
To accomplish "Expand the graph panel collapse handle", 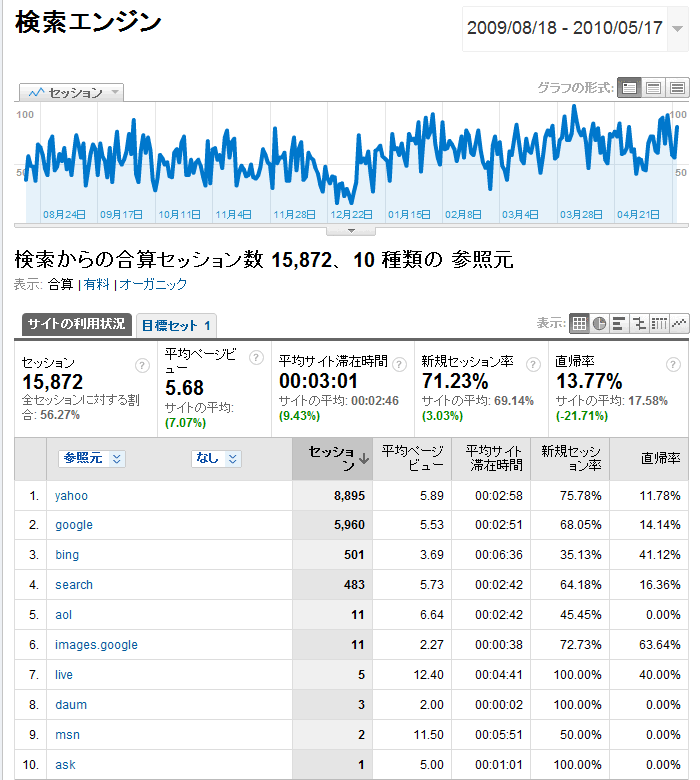I will (x=351, y=231).
